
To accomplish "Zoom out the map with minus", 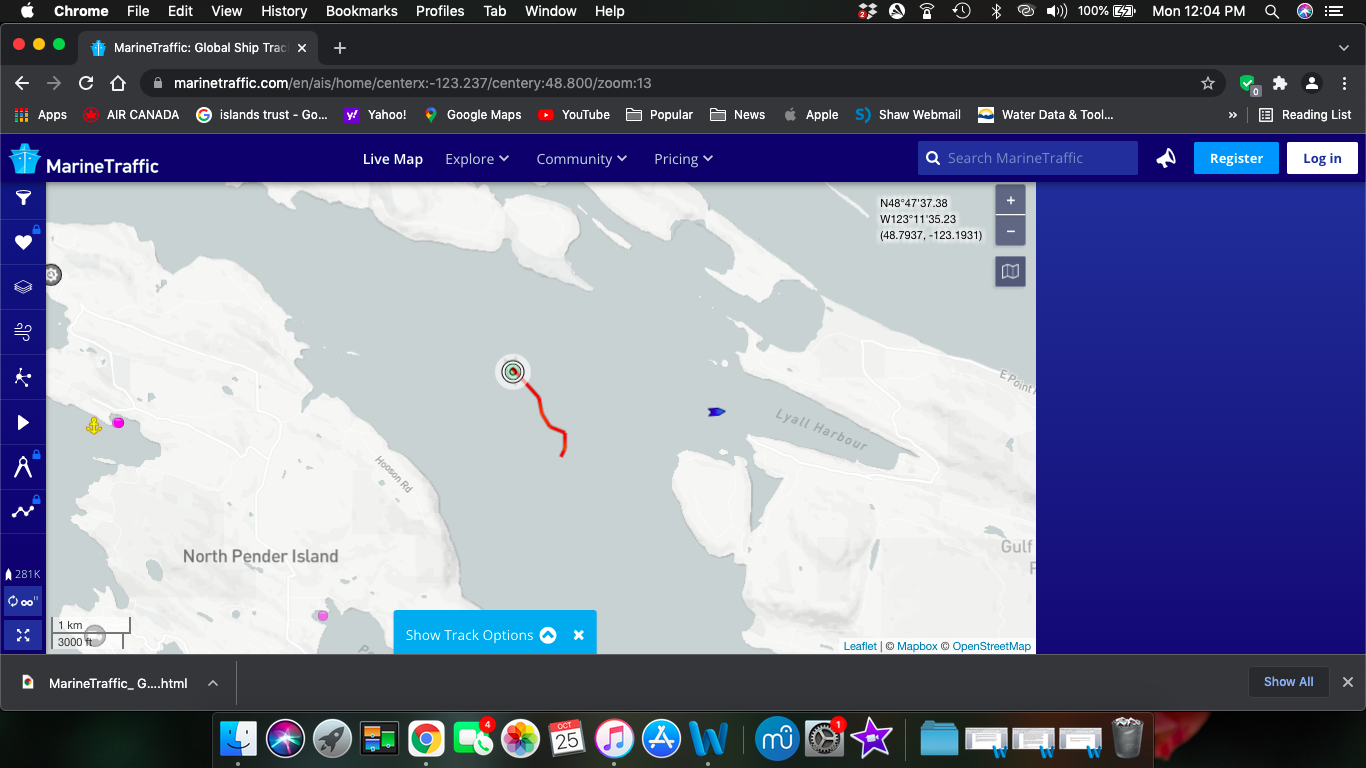I will click(x=1011, y=231).
